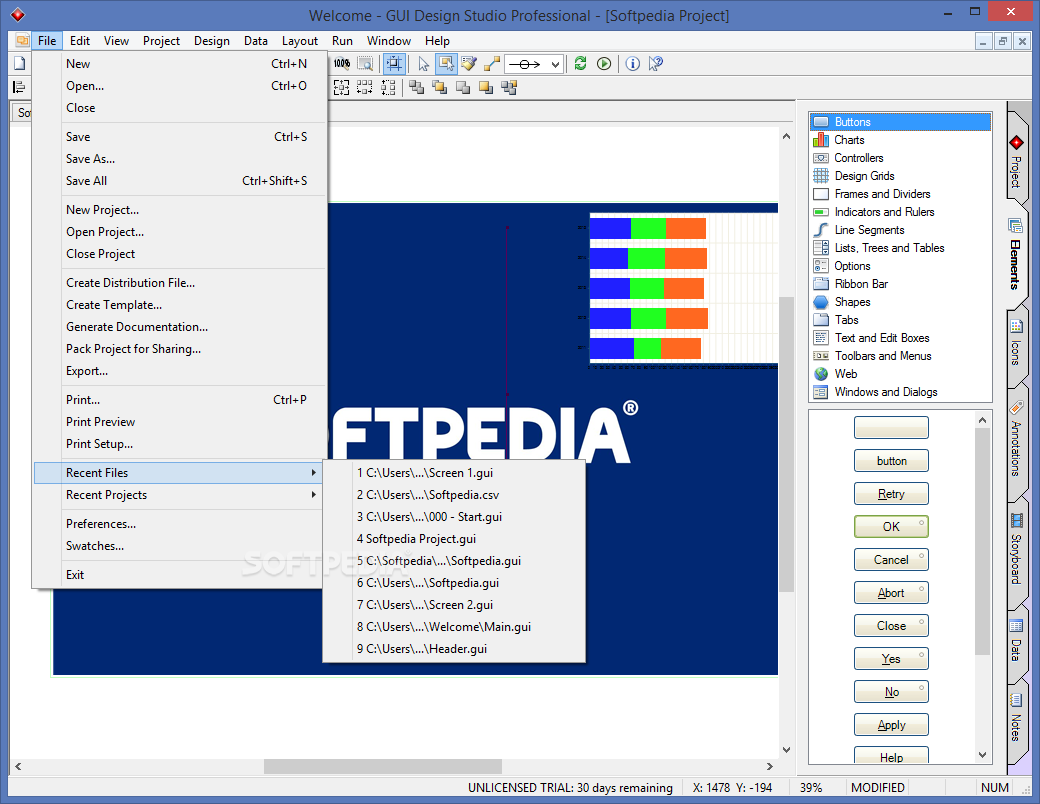Click the green refresh arrows icon
Image resolution: width=1040 pixels, height=804 pixels.
pyautogui.click(x=580, y=64)
